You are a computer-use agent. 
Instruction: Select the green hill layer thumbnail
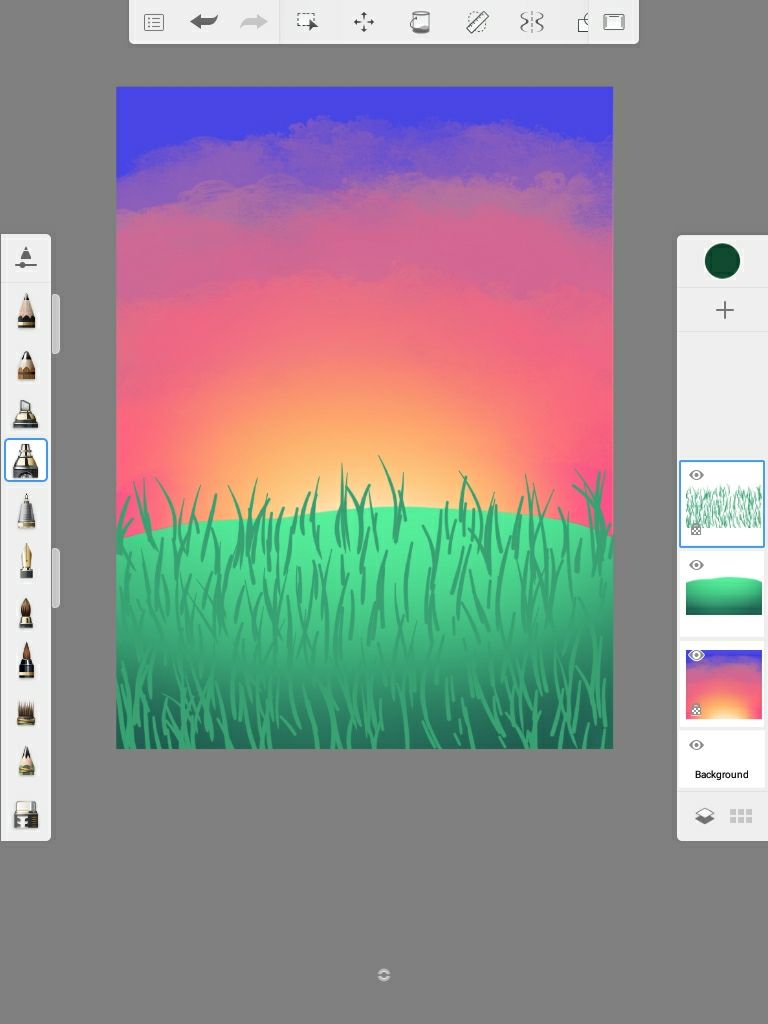pyautogui.click(x=724, y=596)
